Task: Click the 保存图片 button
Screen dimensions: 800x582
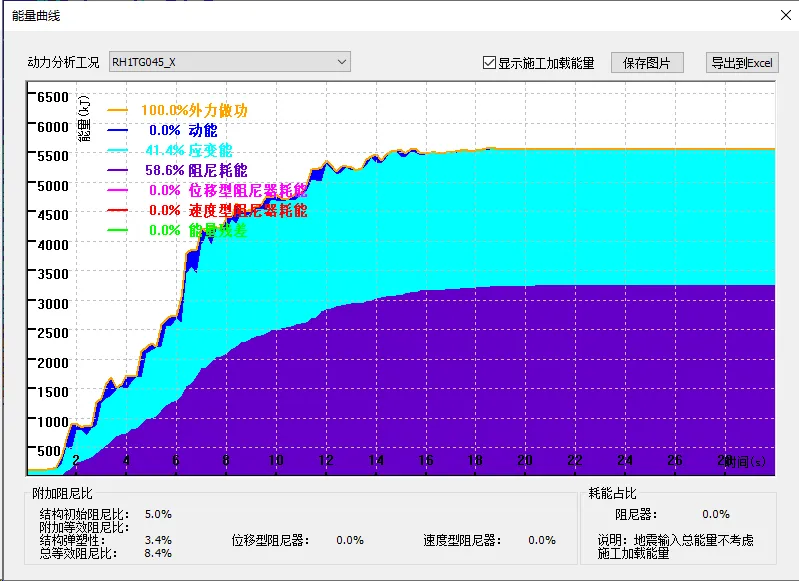Action: [647, 63]
